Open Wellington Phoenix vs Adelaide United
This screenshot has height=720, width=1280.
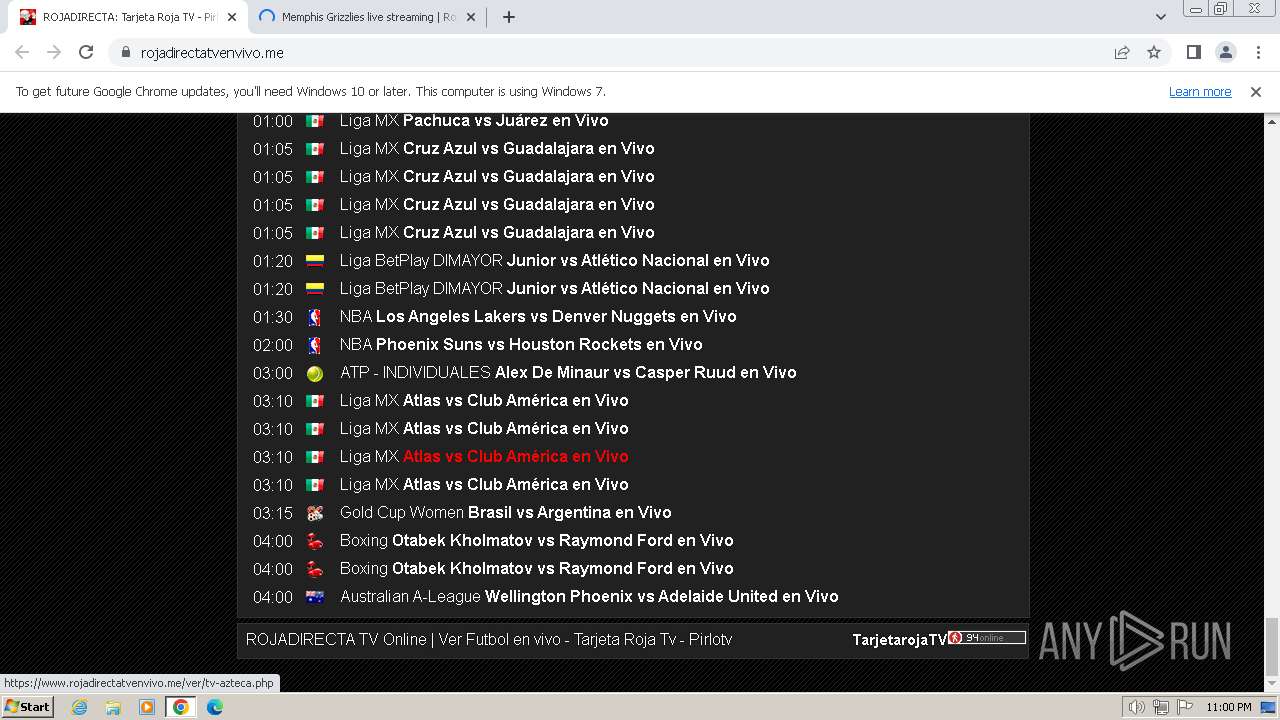click(x=661, y=596)
